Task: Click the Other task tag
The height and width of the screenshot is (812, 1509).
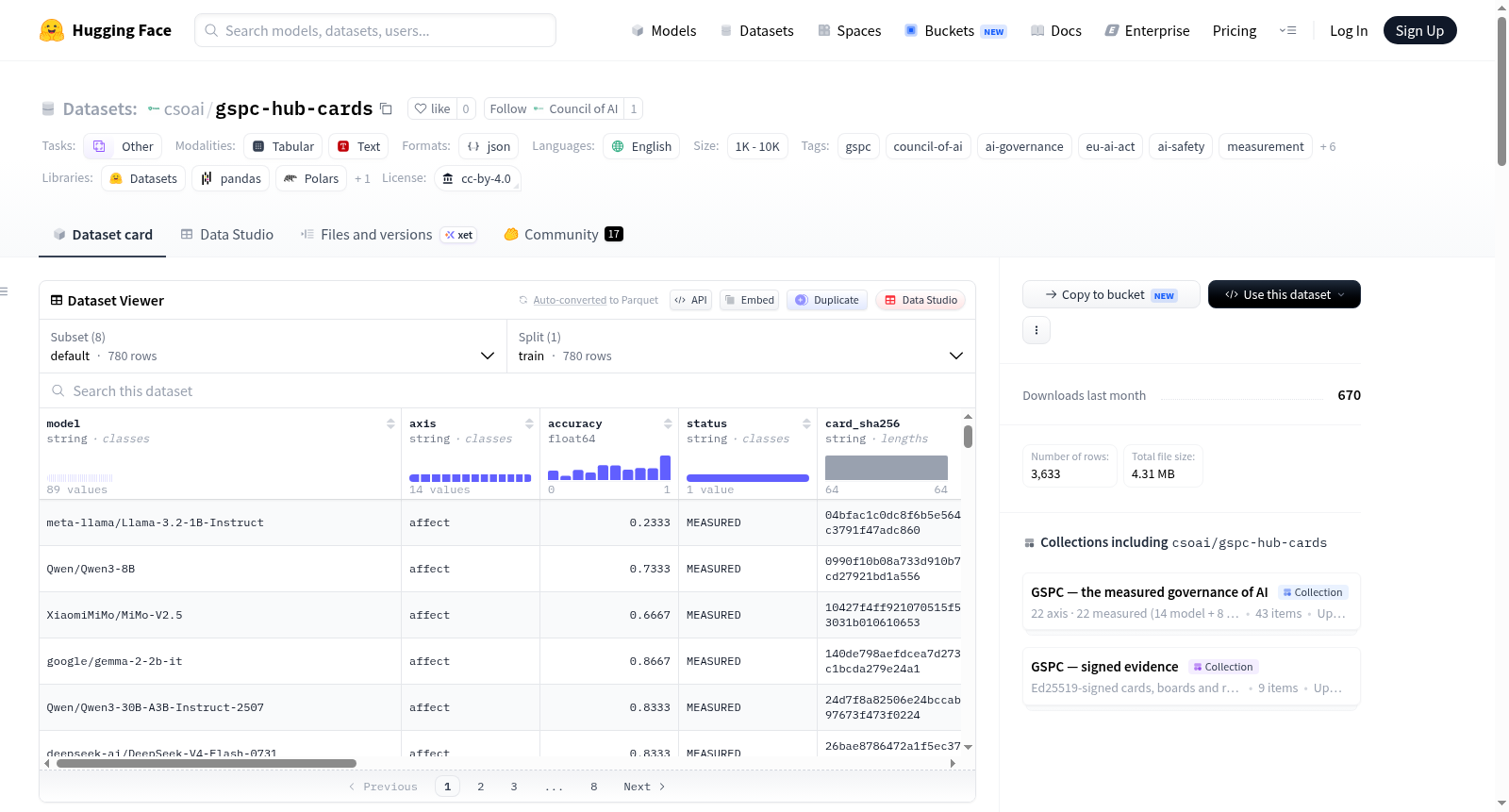Action: 123,146
